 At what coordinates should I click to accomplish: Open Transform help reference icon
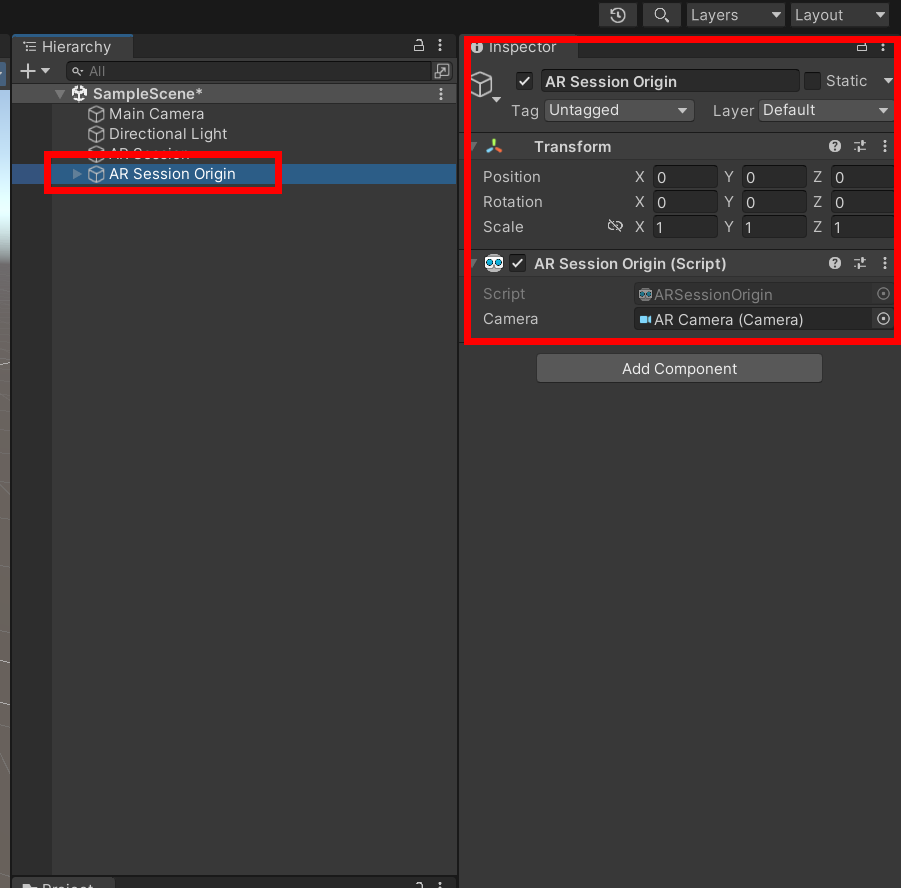click(835, 147)
